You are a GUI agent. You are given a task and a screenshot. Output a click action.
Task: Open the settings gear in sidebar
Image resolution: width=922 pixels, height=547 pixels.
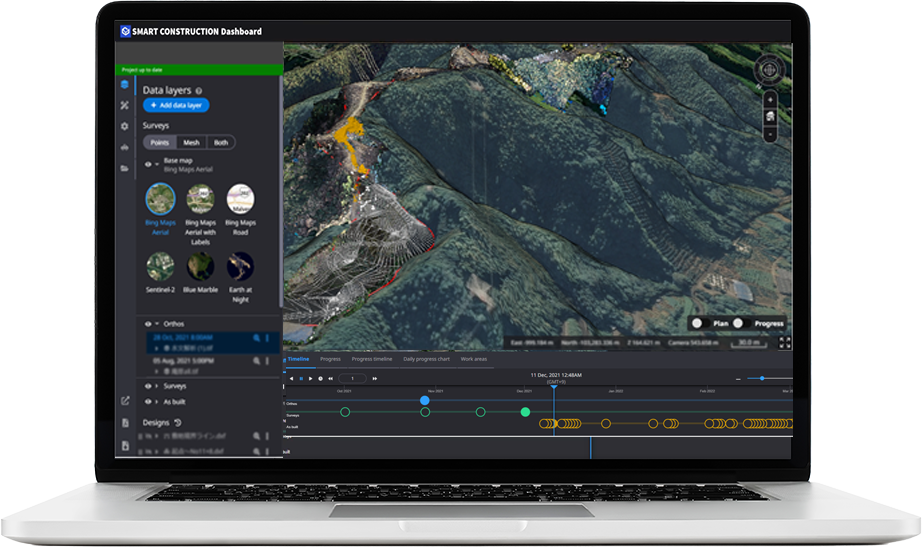coord(124,126)
